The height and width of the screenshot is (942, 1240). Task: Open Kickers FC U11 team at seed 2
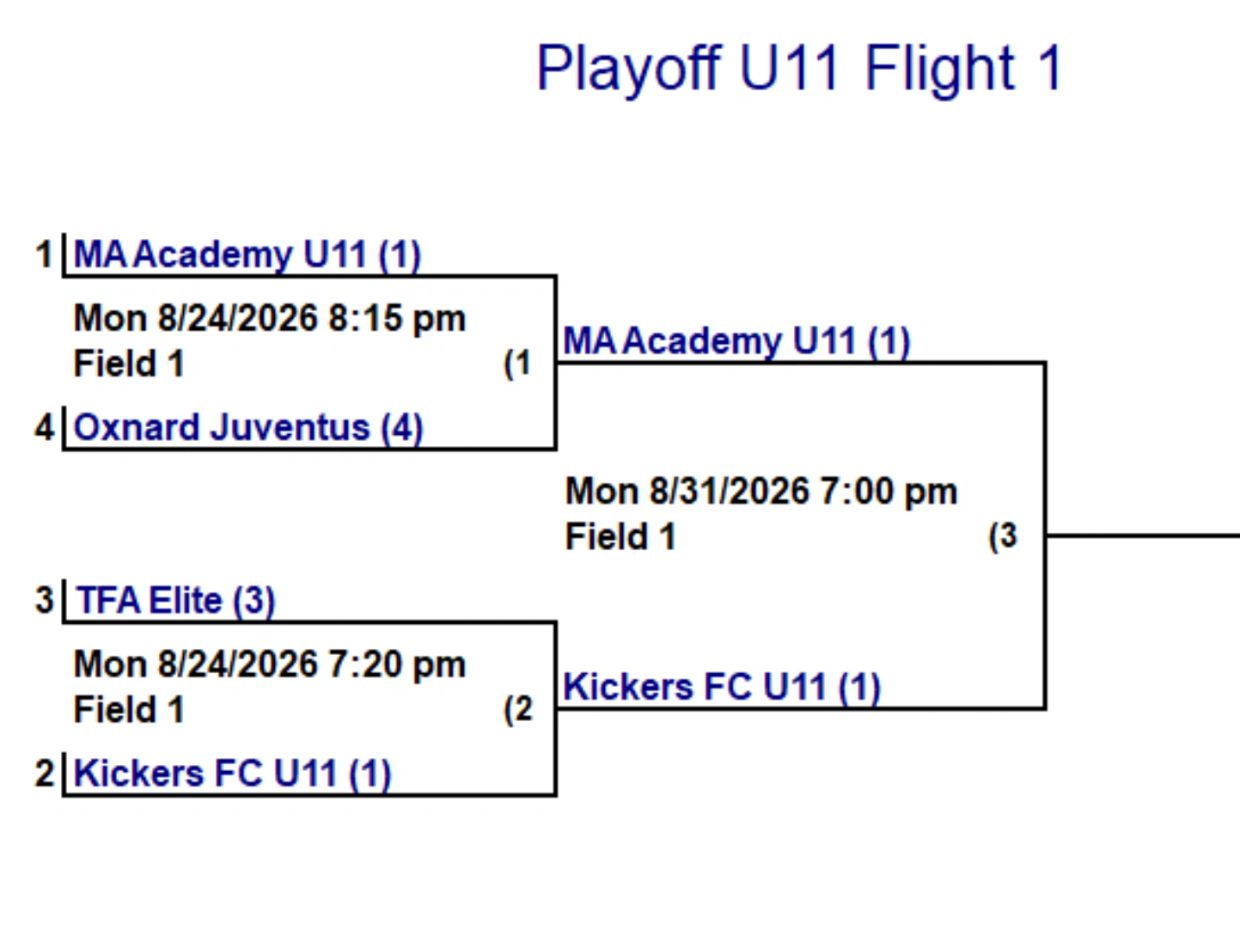(x=232, y=774)
